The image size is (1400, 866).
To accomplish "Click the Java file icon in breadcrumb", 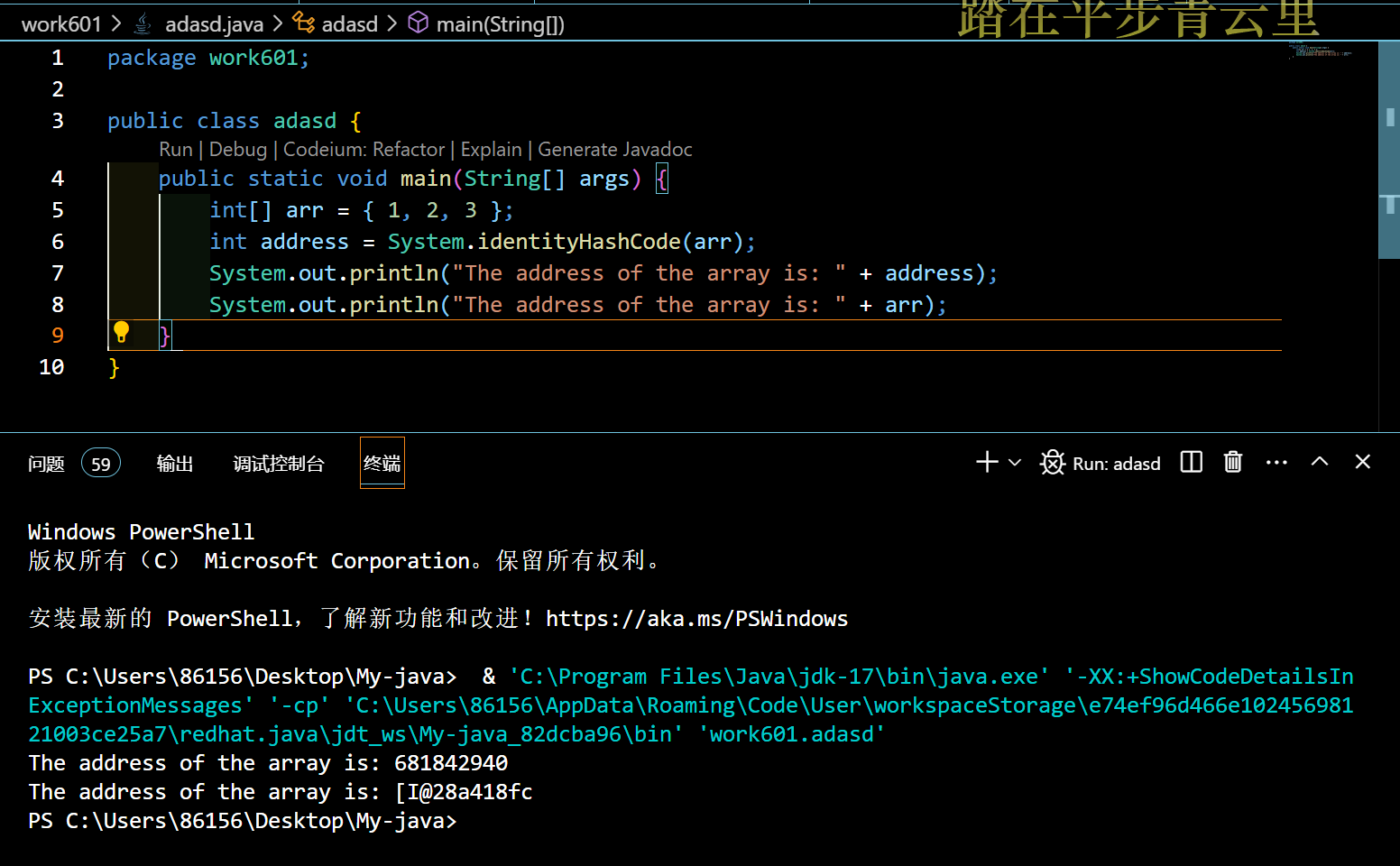I will click(x=143, y=24).
